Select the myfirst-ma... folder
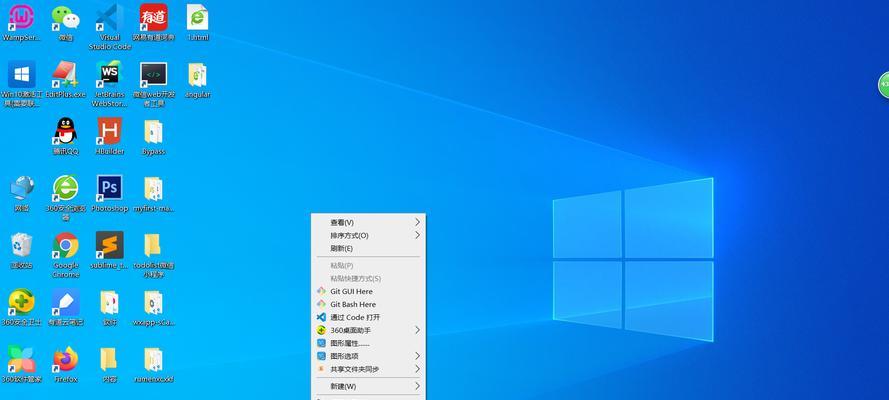889x400 pixels. point(154,194)
